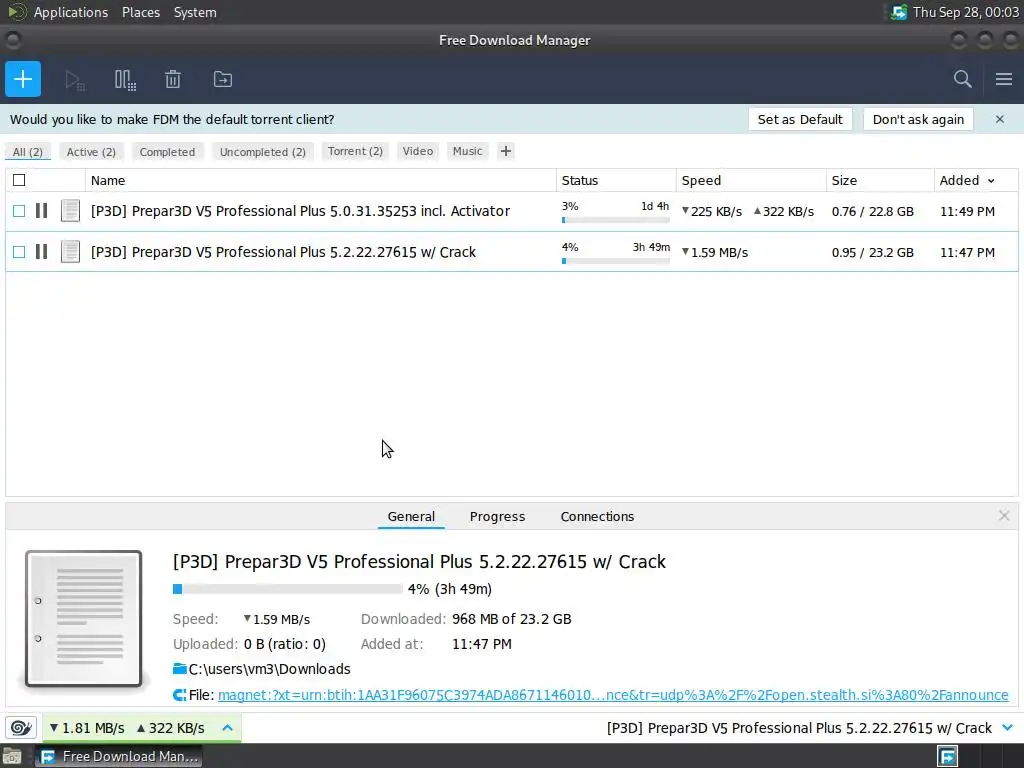Viewport: 1024px width, 768px height.
Task: Click total upload speed 322 KB/s in status bar
Action: 170,728
